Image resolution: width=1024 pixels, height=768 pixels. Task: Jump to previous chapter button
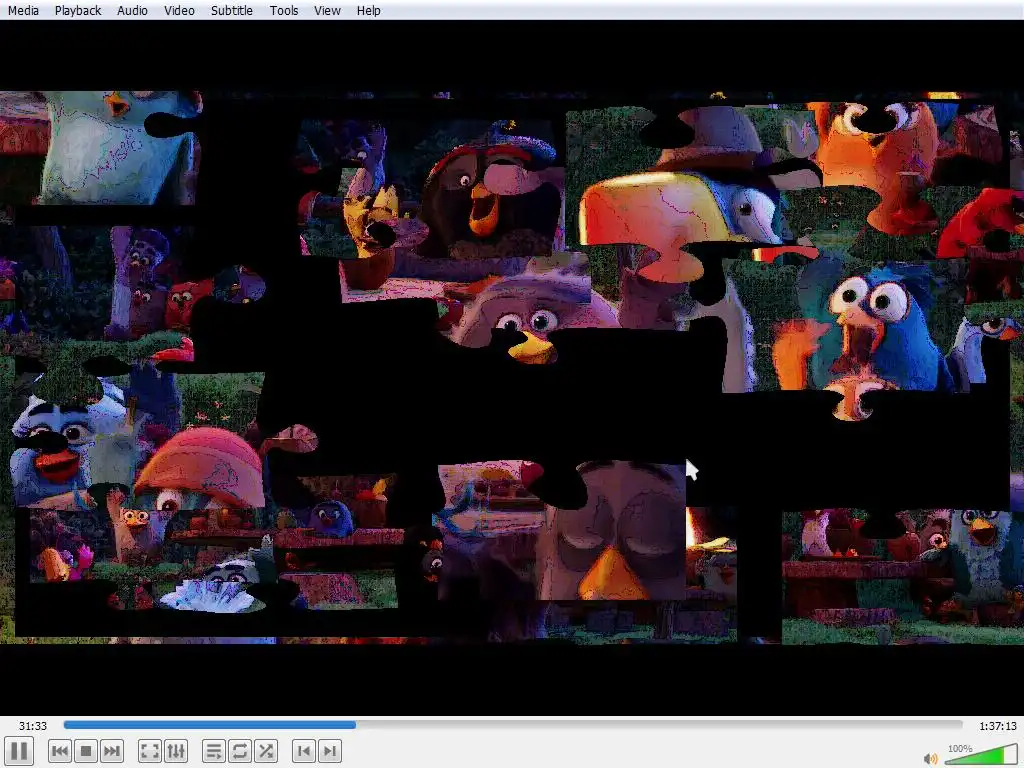click(x=304, y=751)
